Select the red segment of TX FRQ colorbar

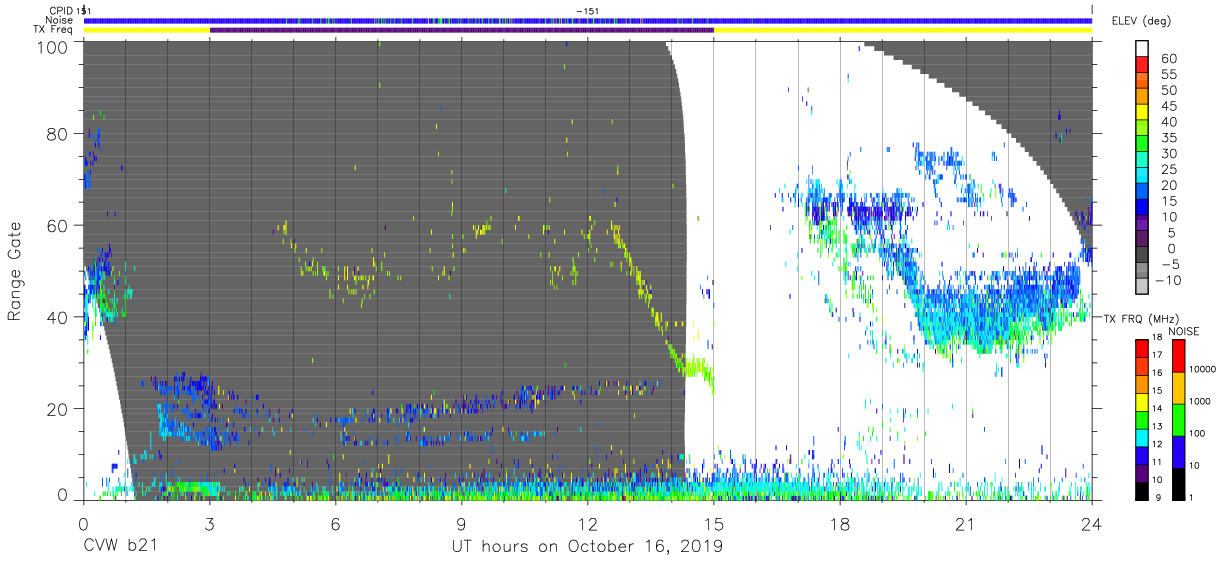pos(1141,347)
